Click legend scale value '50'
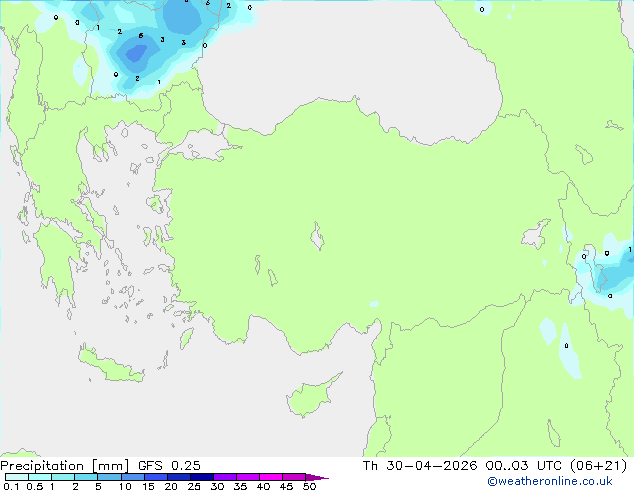This screenshot has height=490, width=634. tap(309, 486)
